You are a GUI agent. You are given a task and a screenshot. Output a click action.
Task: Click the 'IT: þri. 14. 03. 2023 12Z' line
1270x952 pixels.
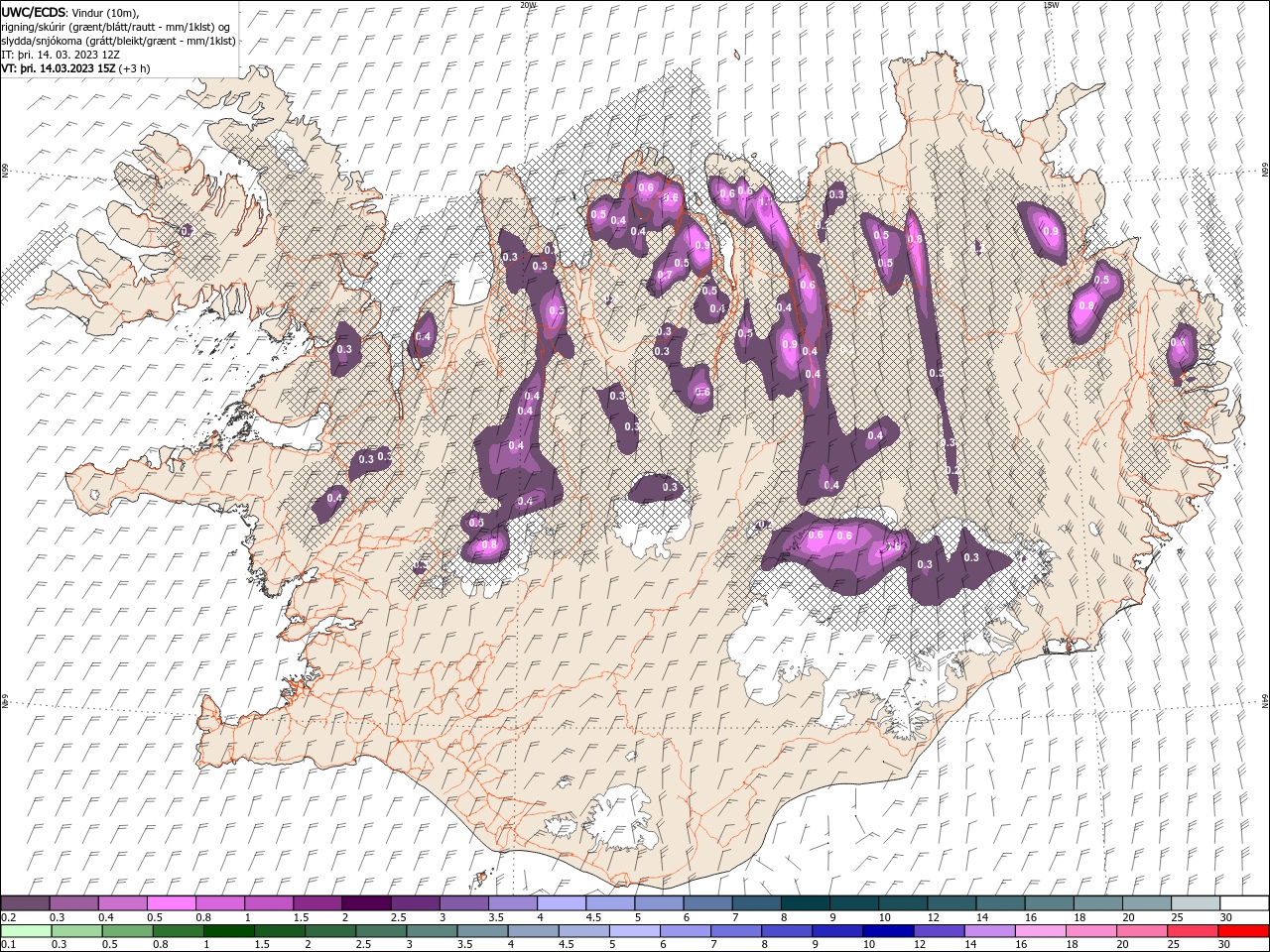[61, 55]
